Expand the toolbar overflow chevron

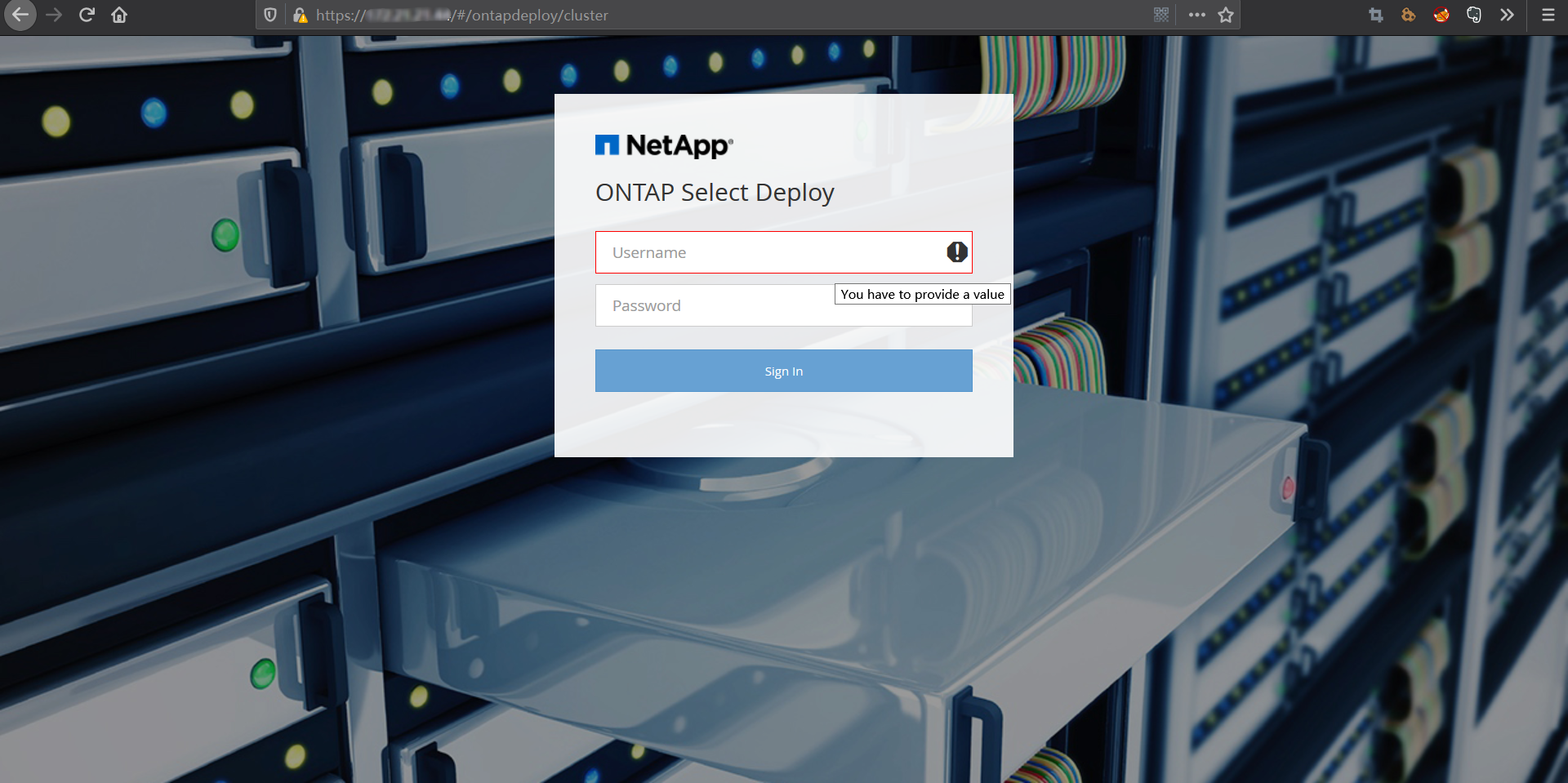pyautogui.click(x=1507, y=15)
